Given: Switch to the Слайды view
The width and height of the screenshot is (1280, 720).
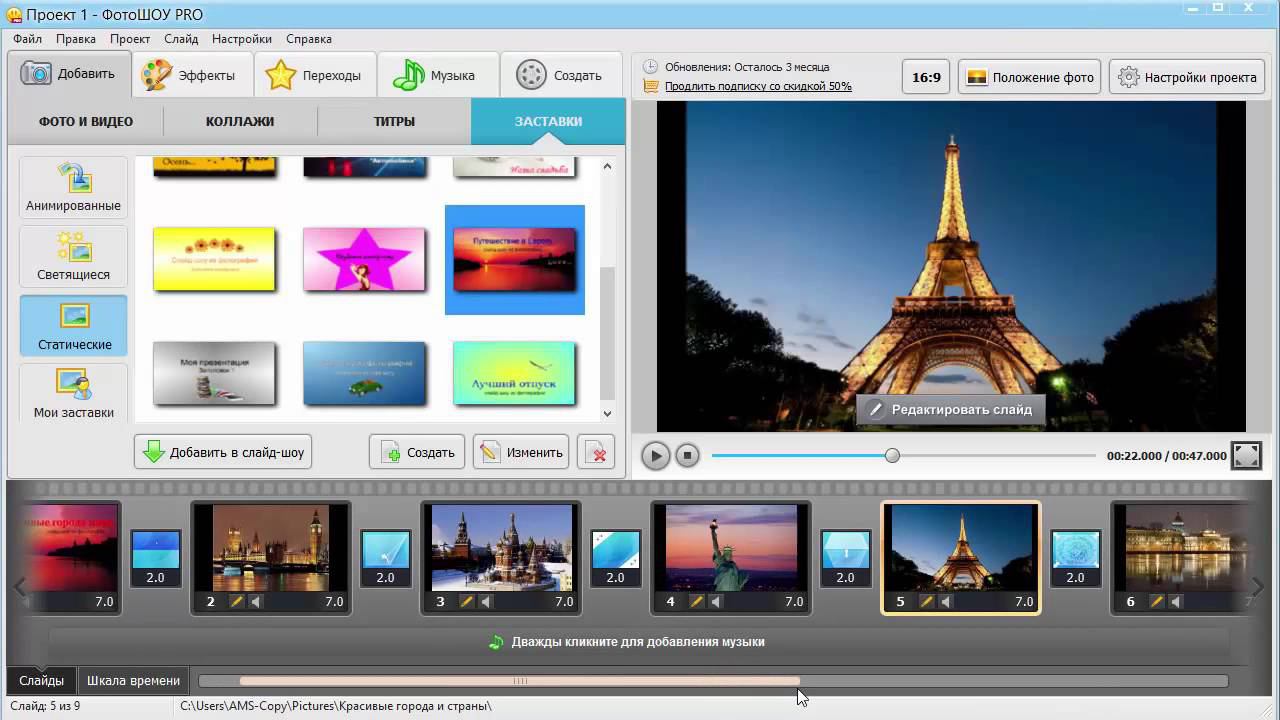Looking at the screenshot, I should tap(41, 681).
